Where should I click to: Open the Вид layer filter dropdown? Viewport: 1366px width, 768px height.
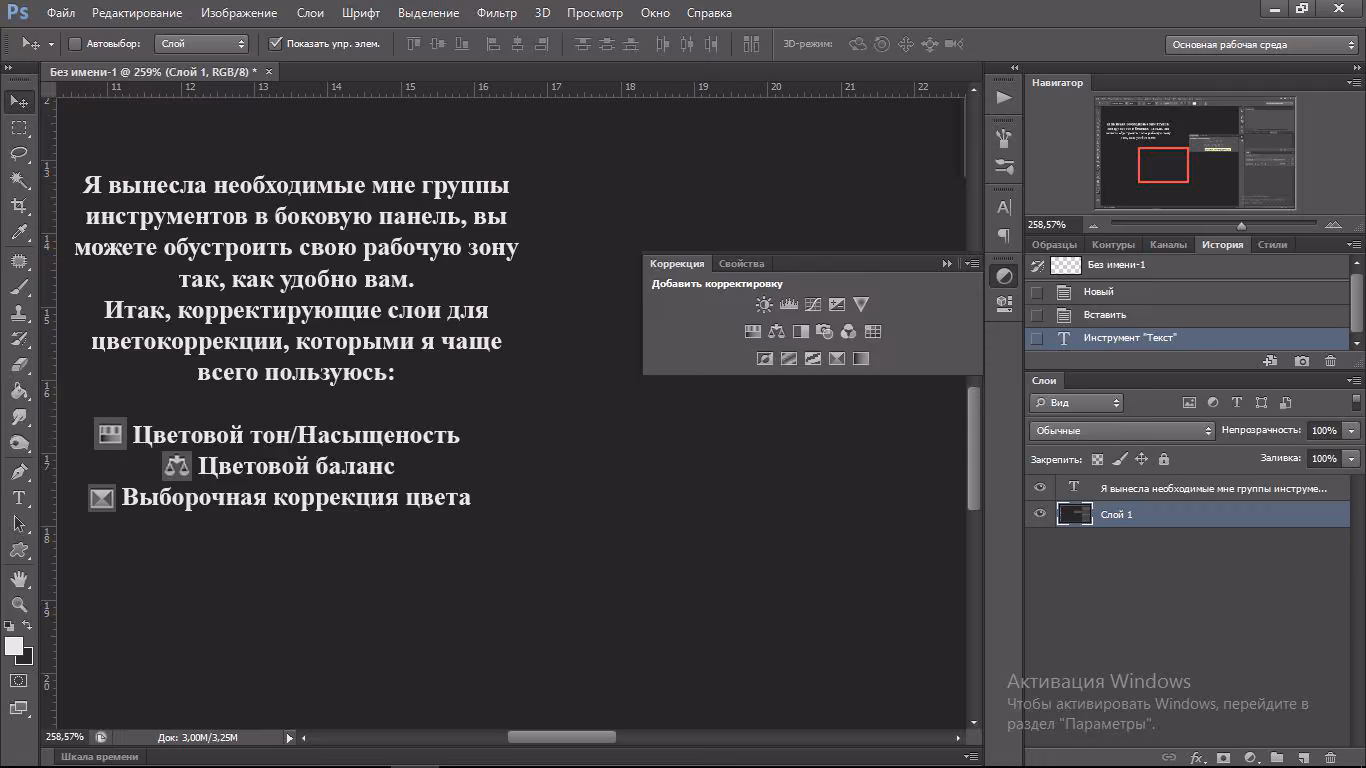(1076, 403)
